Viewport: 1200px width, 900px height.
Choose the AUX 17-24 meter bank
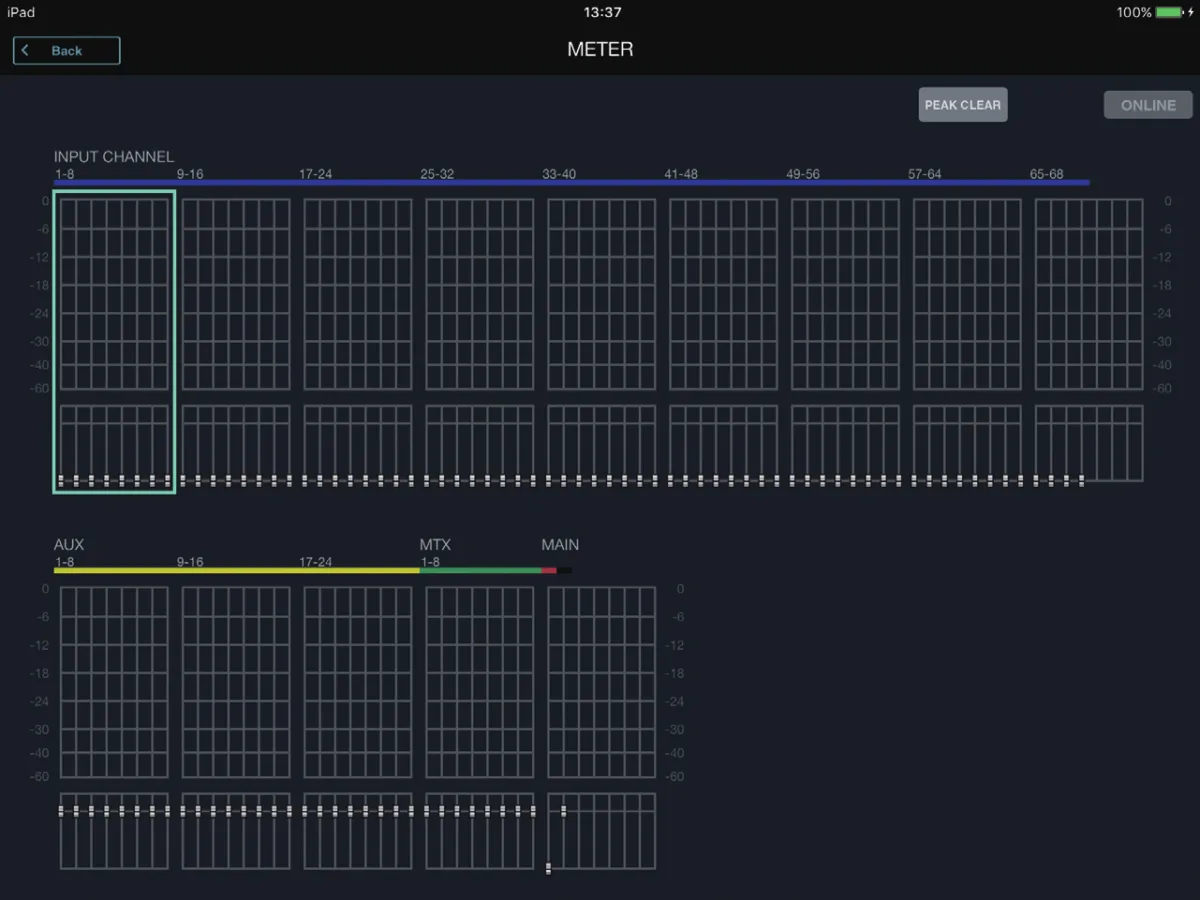[x=358, y=729]
